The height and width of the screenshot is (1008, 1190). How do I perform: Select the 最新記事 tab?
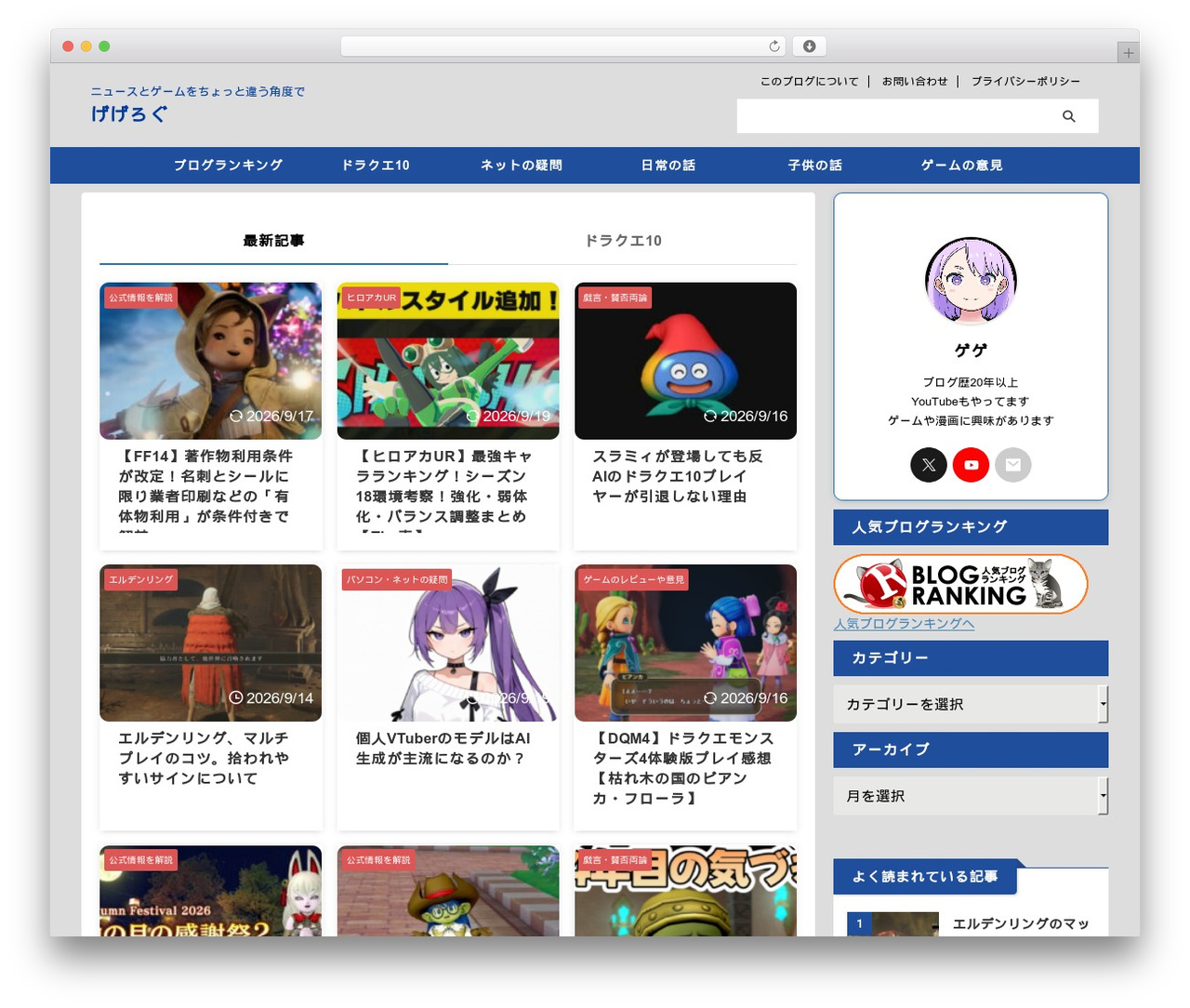273,241
